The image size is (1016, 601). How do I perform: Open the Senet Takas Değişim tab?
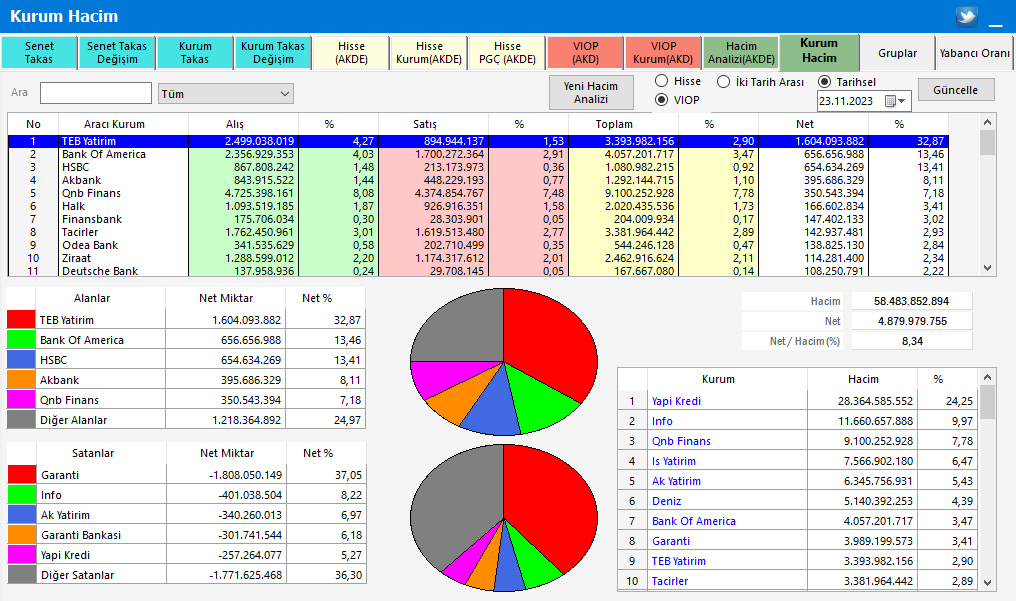tap(117, 52)
